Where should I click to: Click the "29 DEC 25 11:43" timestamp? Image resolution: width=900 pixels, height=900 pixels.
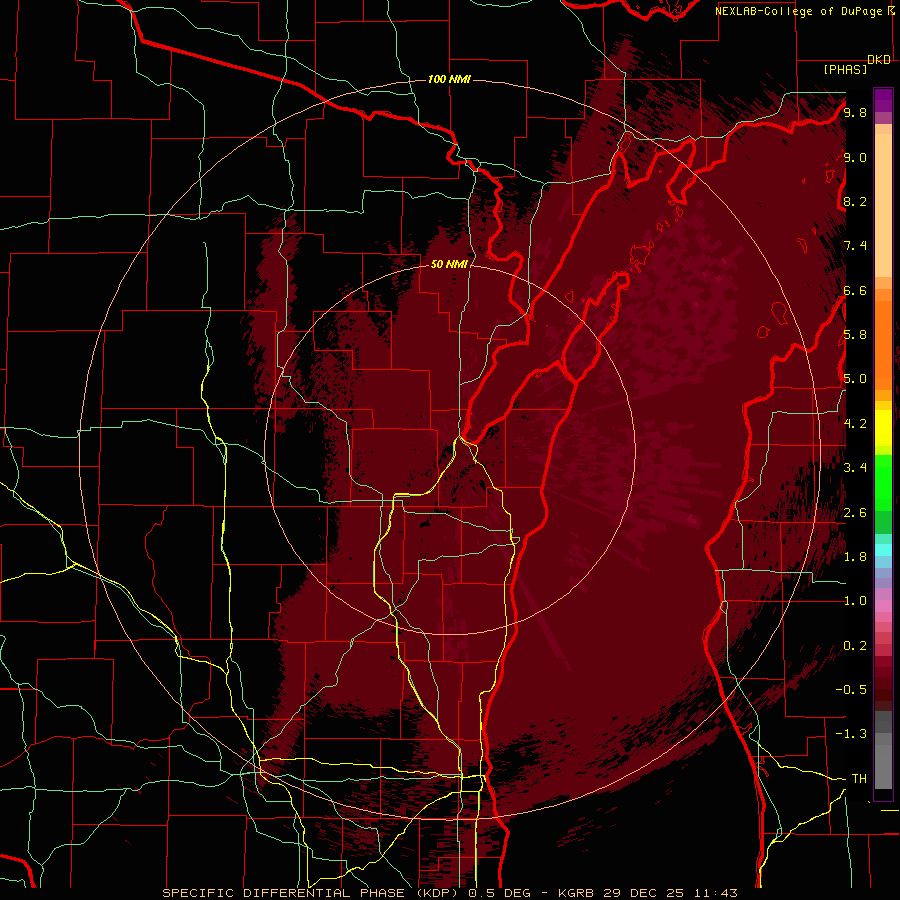point(670,893)
